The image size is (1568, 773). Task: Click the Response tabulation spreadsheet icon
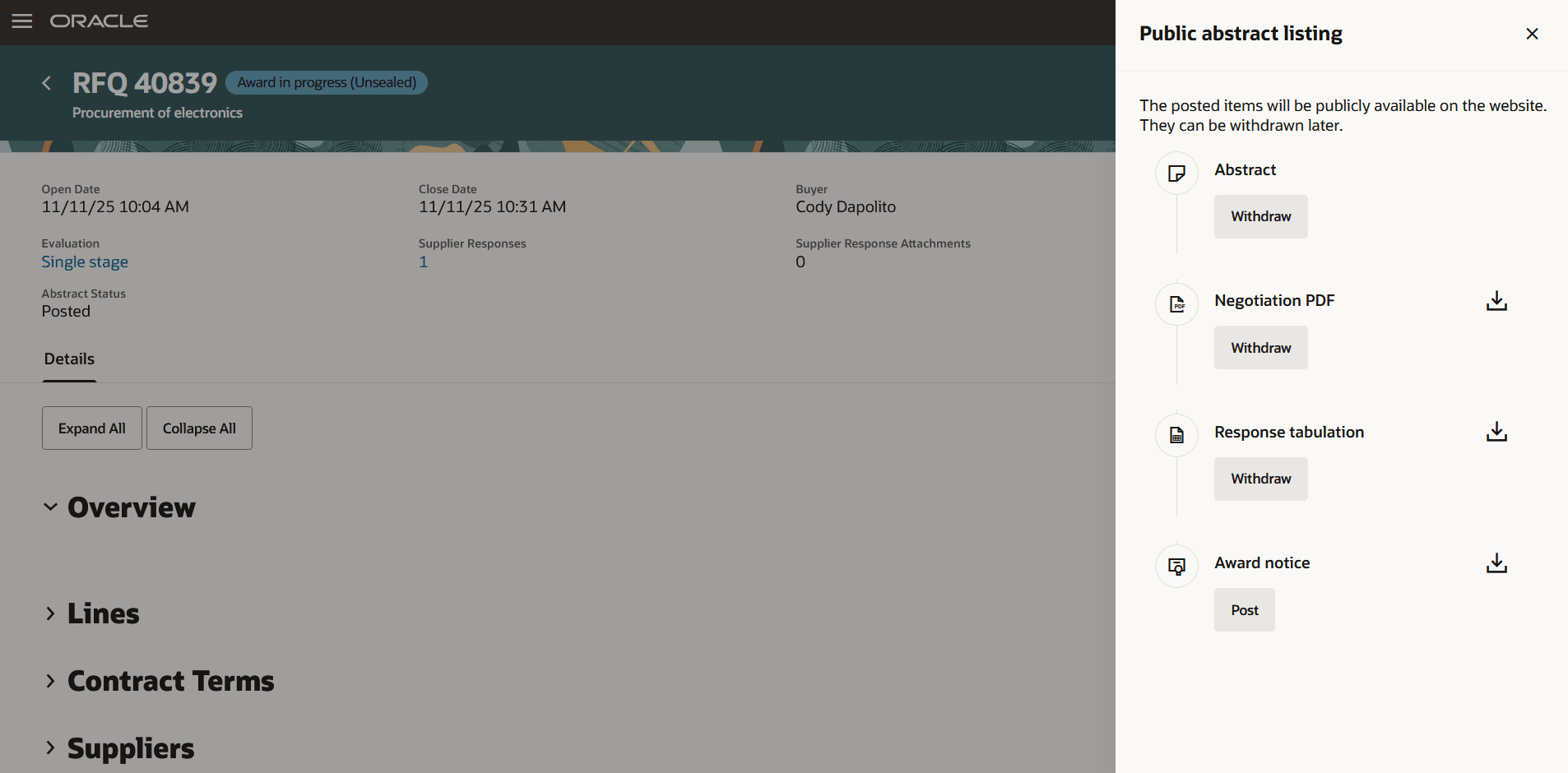(x=1176, y=435)
